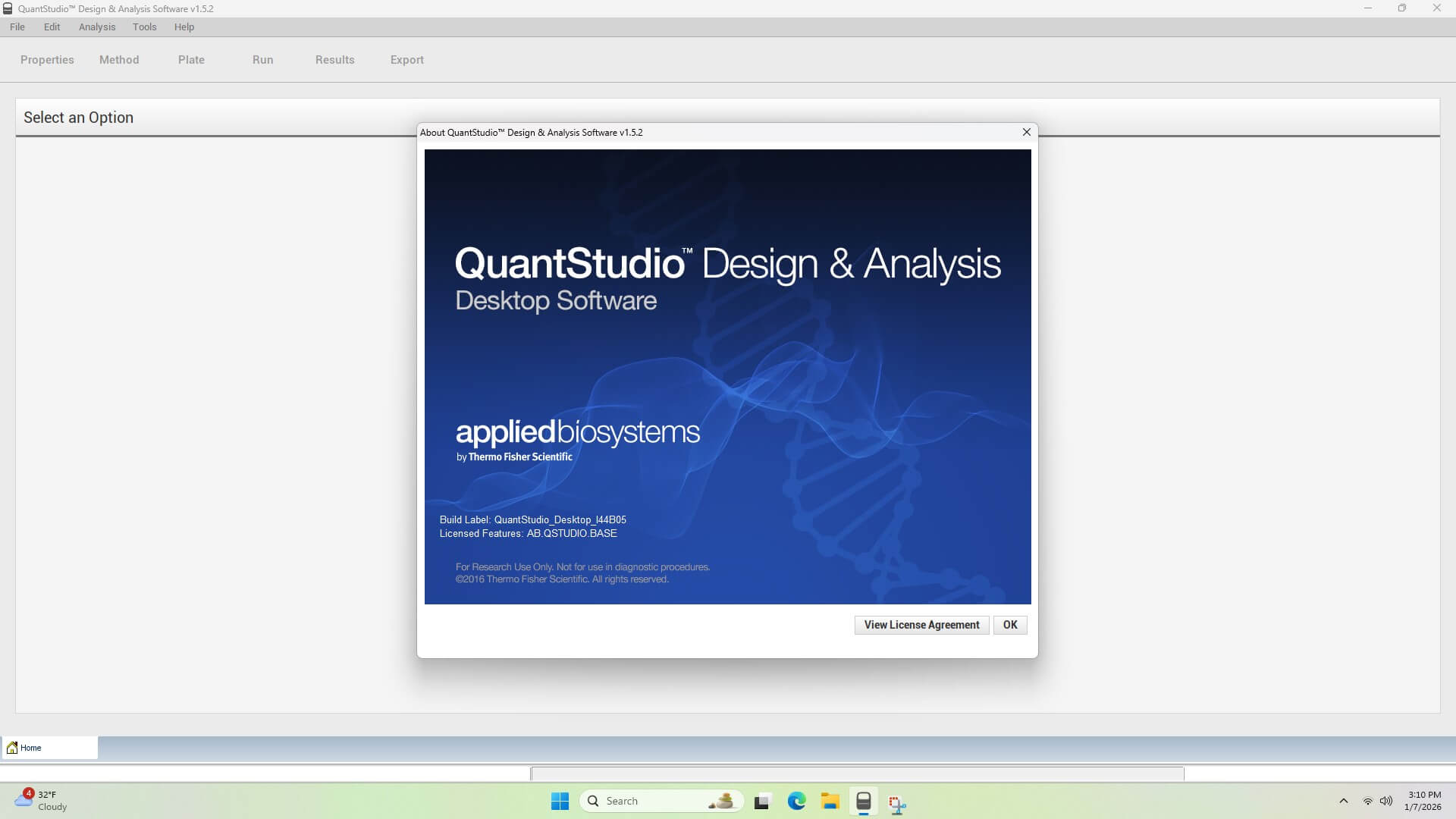The width and height of the screenshot is (1456, 819).
Task: Switch to the Method tab
Action: pyautogui.click(x=119, y=60)
